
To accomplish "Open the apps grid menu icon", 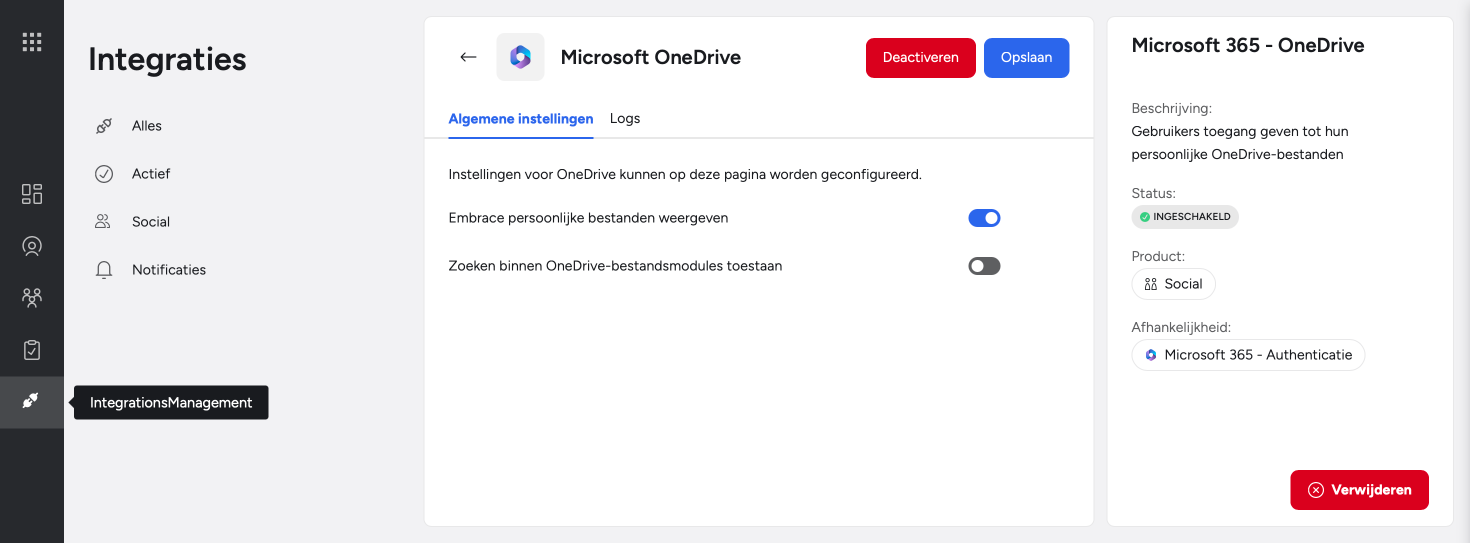I will (x=32, y=42).
